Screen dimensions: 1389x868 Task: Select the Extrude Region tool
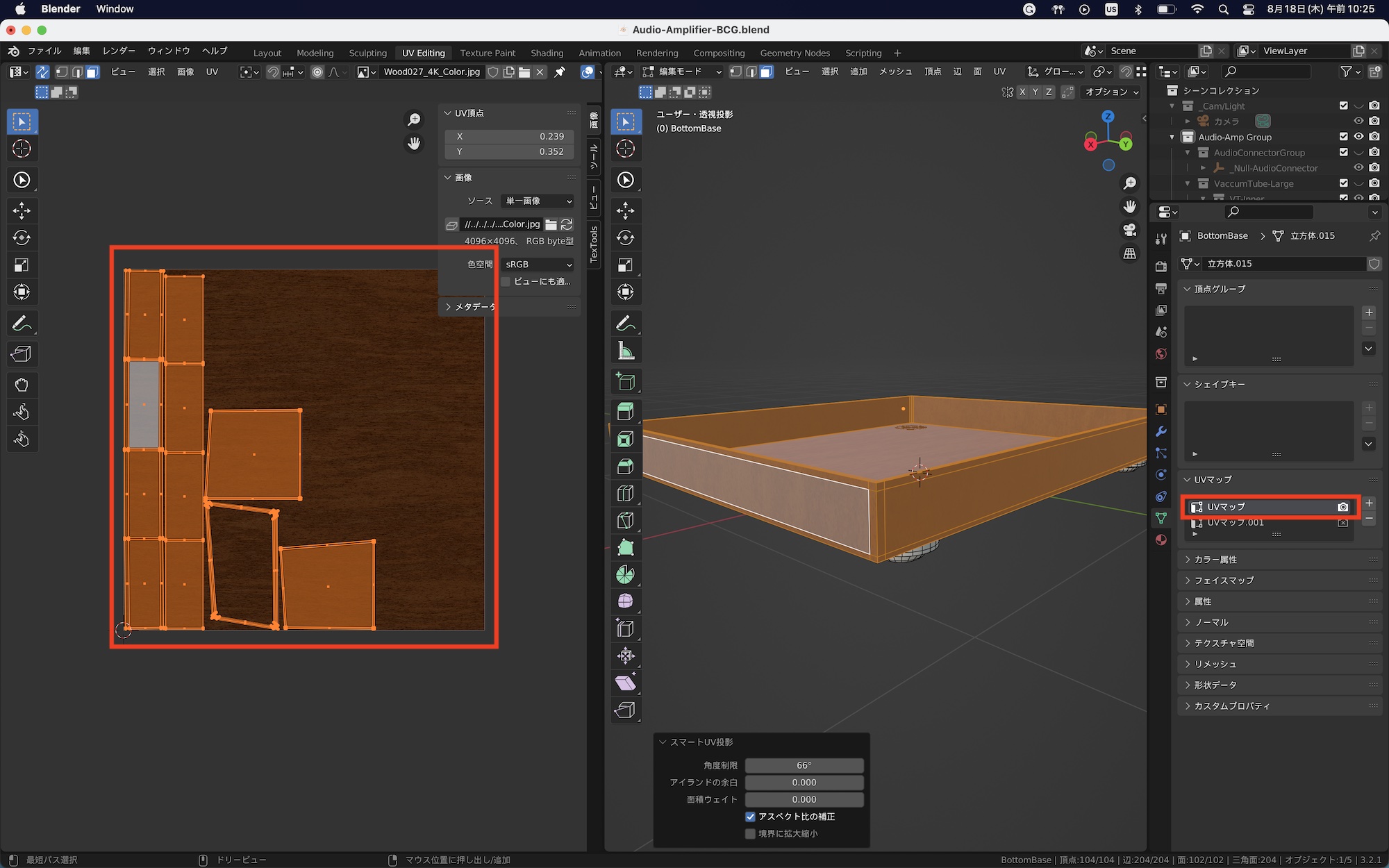625,411
